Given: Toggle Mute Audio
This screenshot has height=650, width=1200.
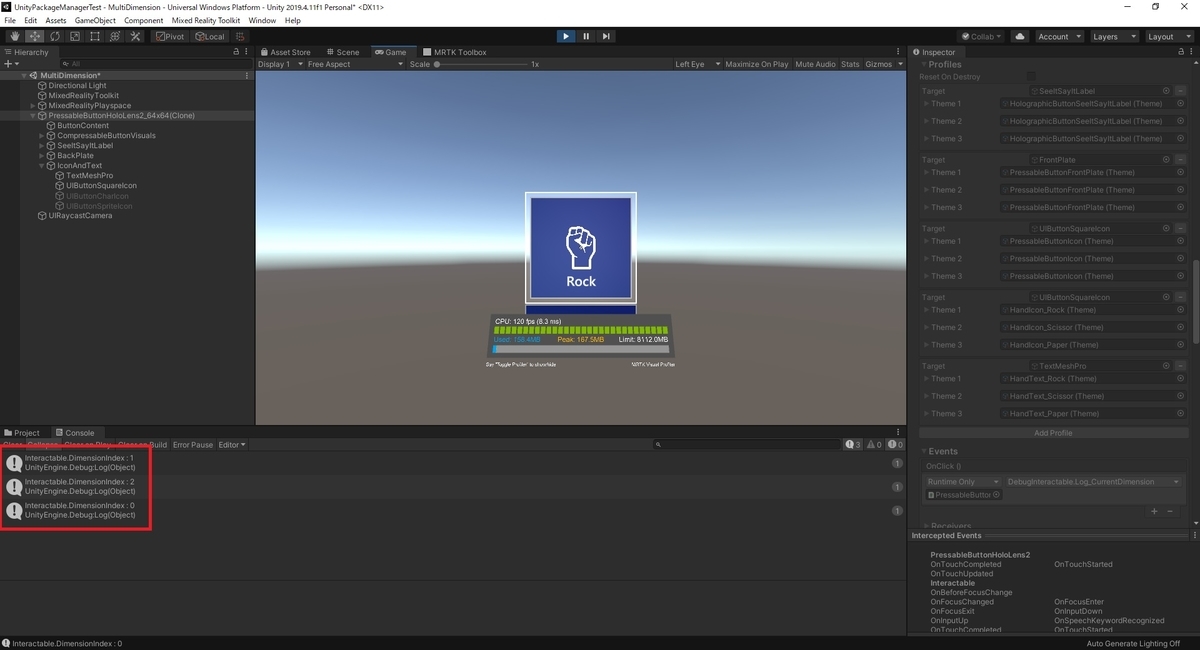Looking at the screenshot, I should point(815,64).
